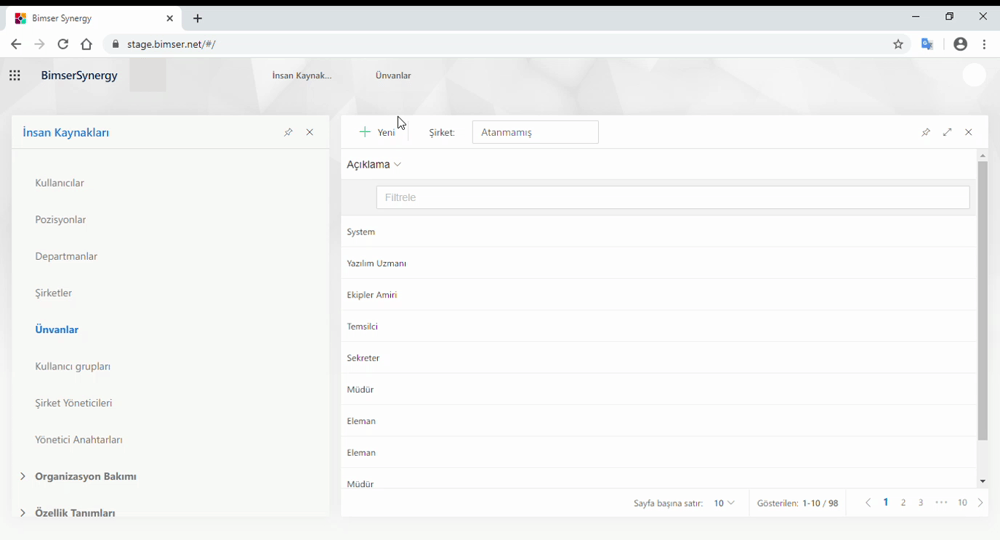Pin the Ünvanlar list panel
Screen dimensions: 1000x540
click(x=925, y=132)
